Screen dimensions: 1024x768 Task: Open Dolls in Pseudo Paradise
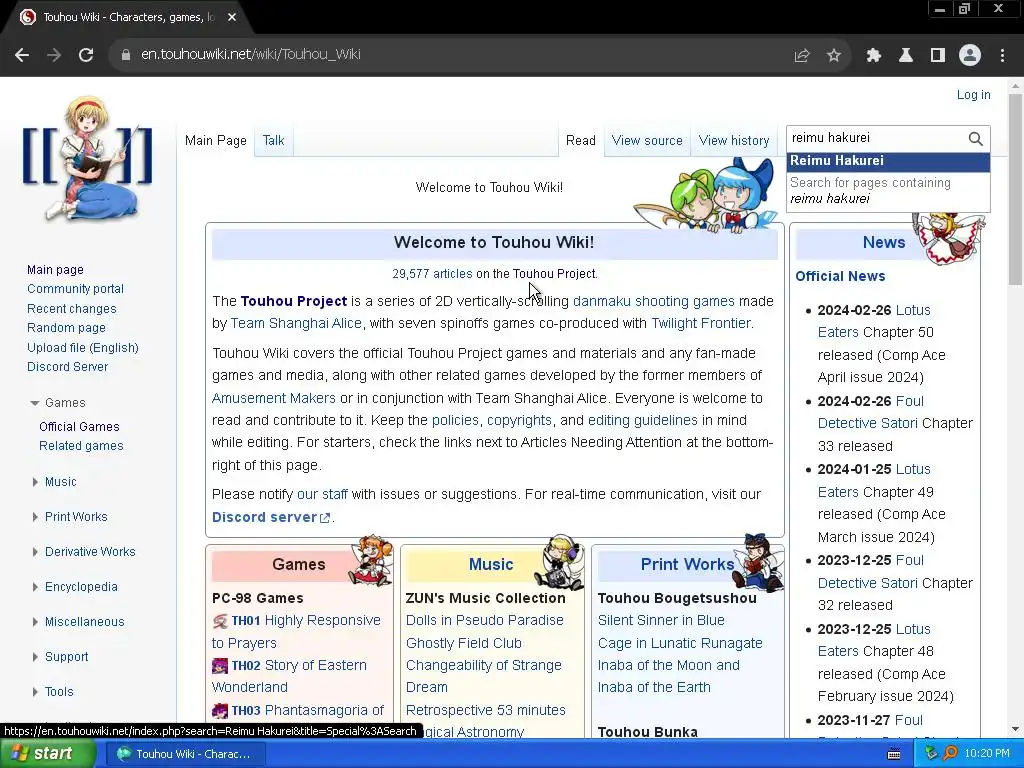coord(485,620)
